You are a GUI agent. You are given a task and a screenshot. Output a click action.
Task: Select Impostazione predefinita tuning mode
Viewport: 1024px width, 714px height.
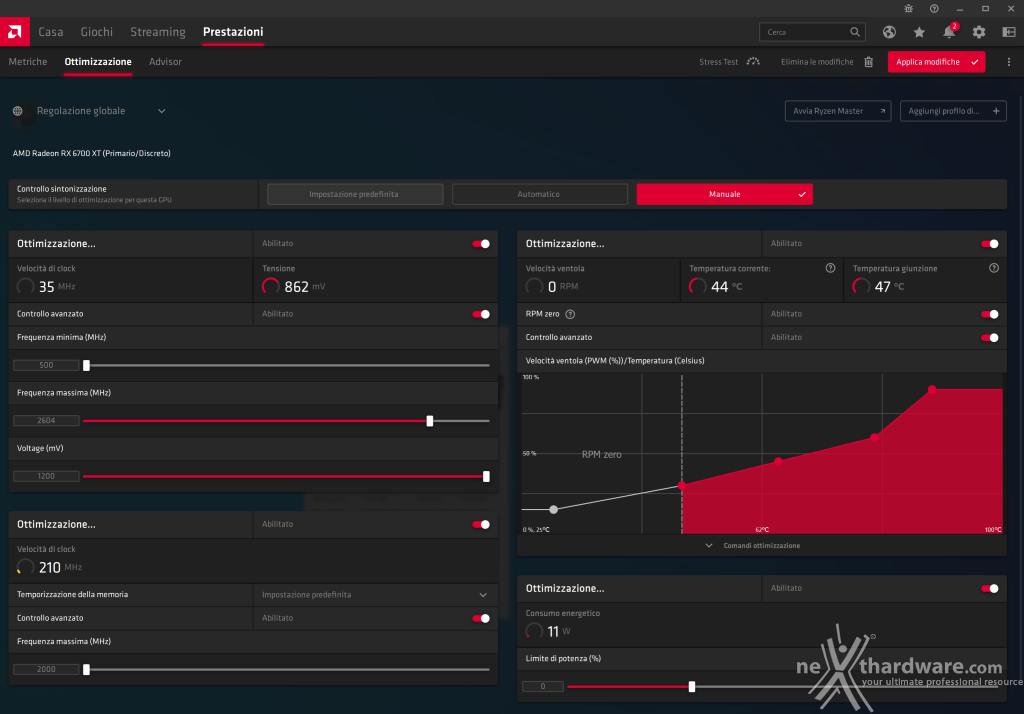click(355, 194)
